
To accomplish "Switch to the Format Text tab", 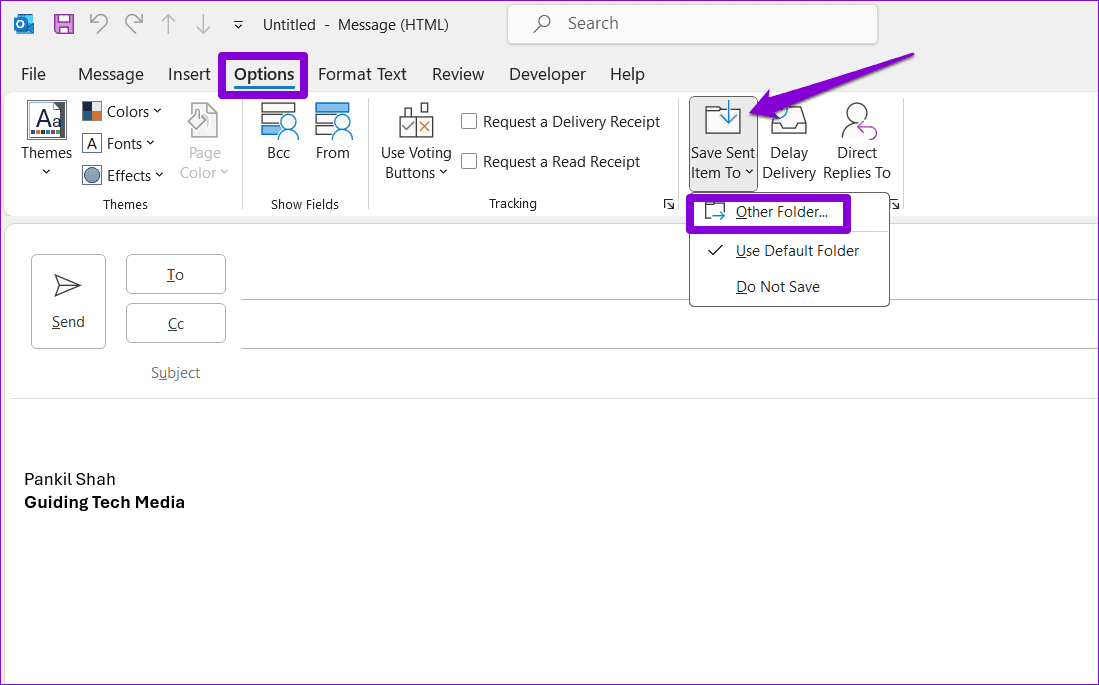I will point(362,74).
